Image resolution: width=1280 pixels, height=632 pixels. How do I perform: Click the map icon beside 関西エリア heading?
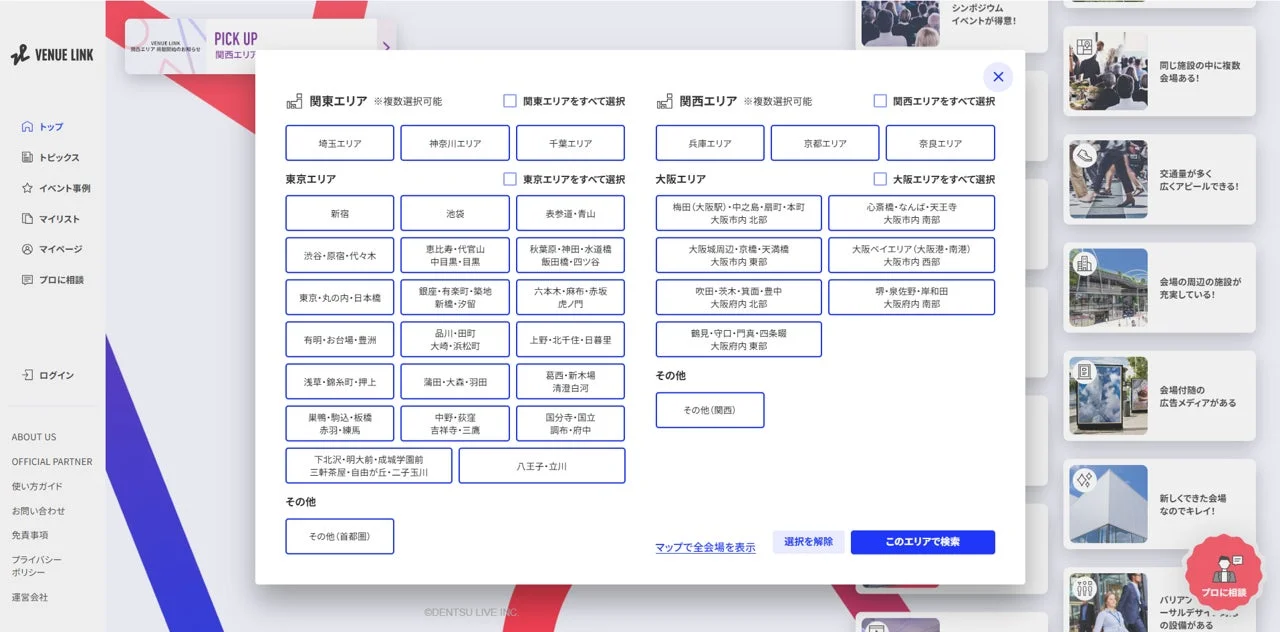point(662,100)
